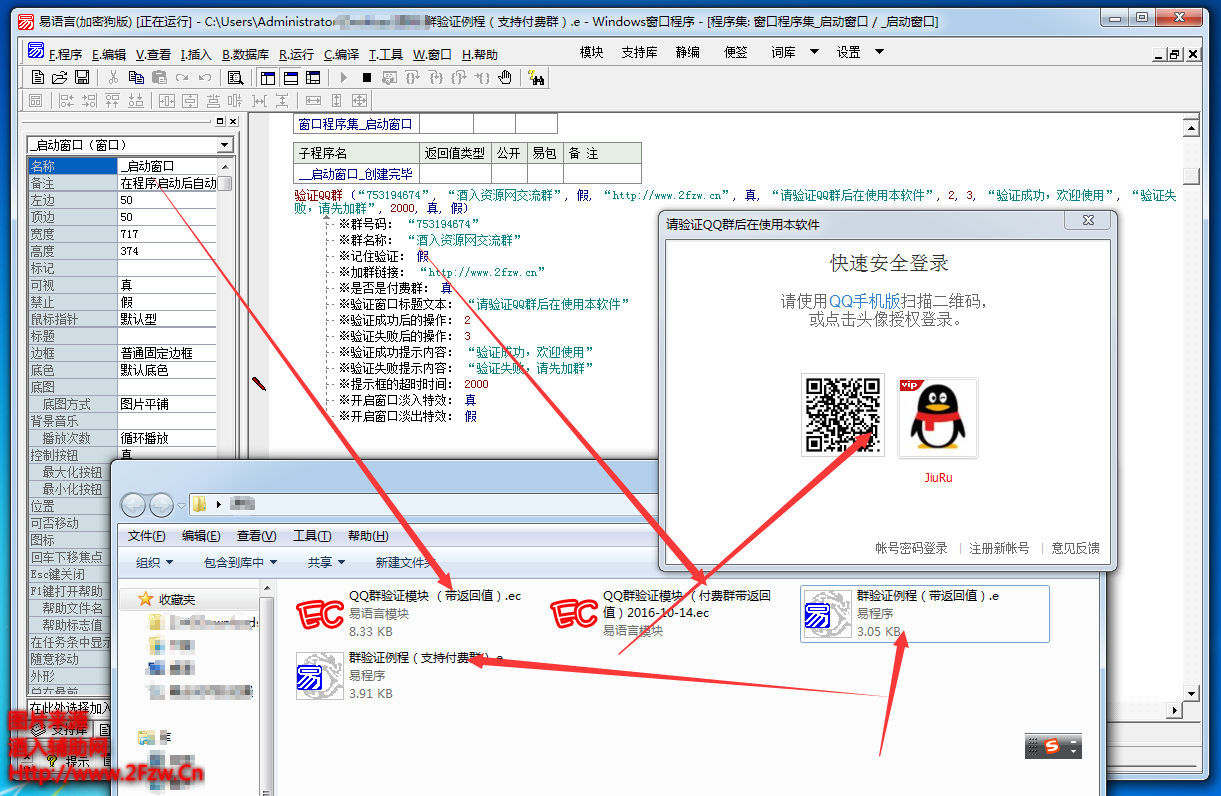Click the third window layout toggle icon

point(314,77)
